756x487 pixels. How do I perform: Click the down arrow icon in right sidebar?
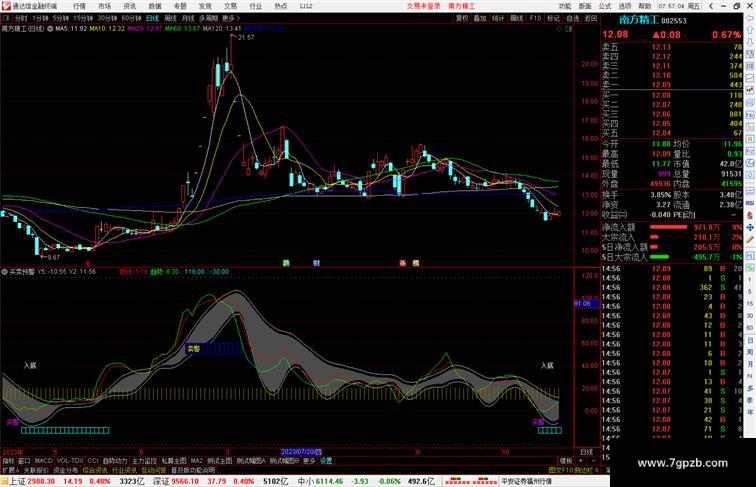tap(750, 42)
